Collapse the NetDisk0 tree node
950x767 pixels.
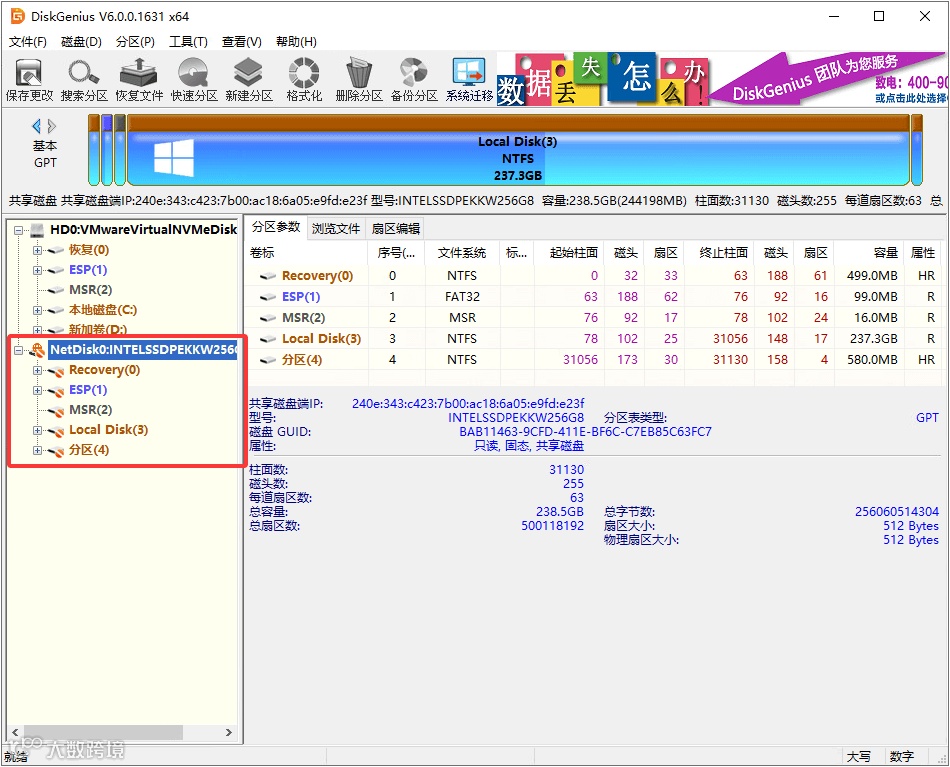[x=18, y=350]
